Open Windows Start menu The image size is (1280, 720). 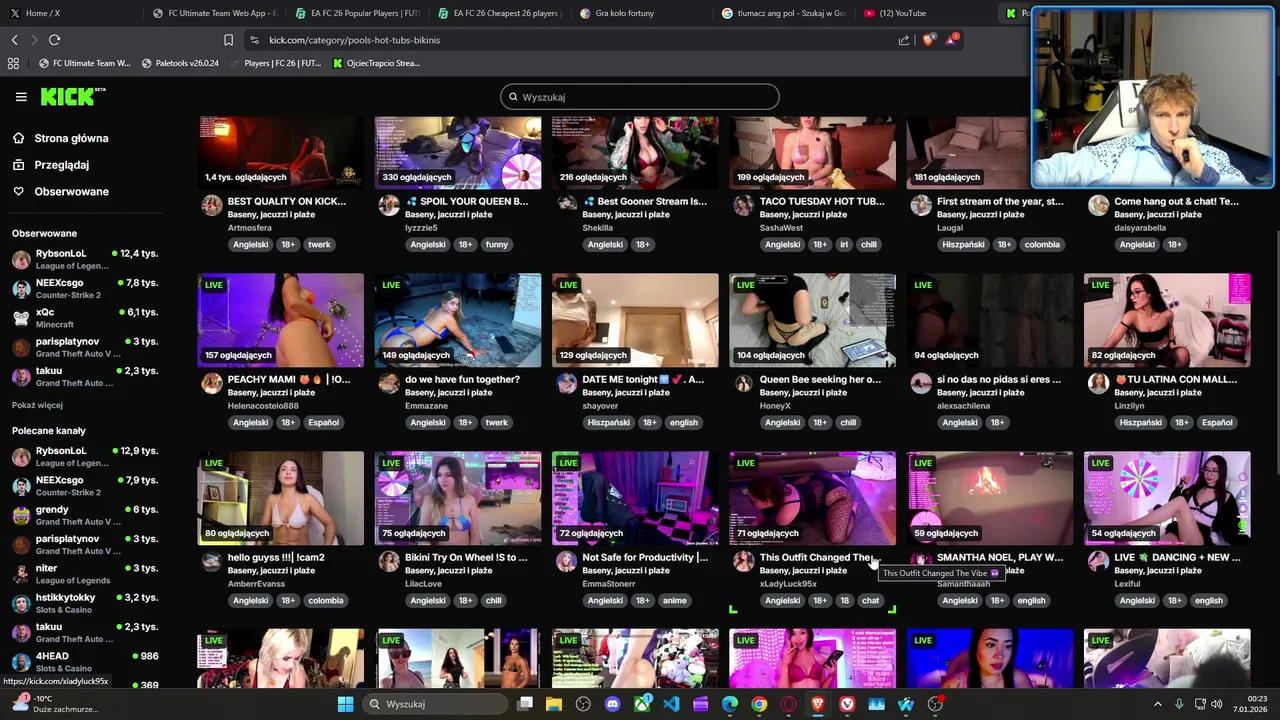[345, 704]
